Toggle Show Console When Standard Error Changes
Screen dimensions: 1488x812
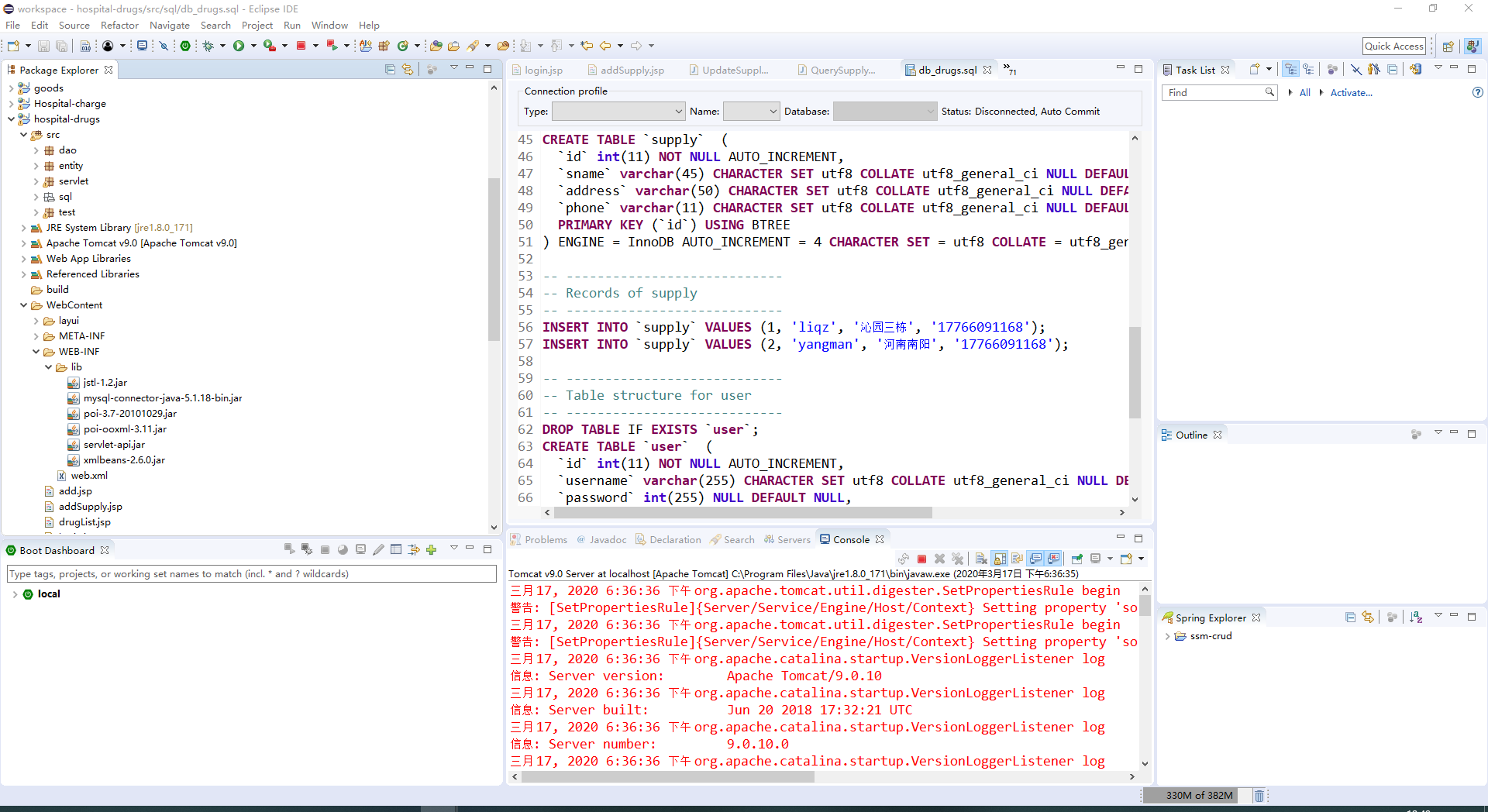pyautogui.click(x=1053, y=559)
